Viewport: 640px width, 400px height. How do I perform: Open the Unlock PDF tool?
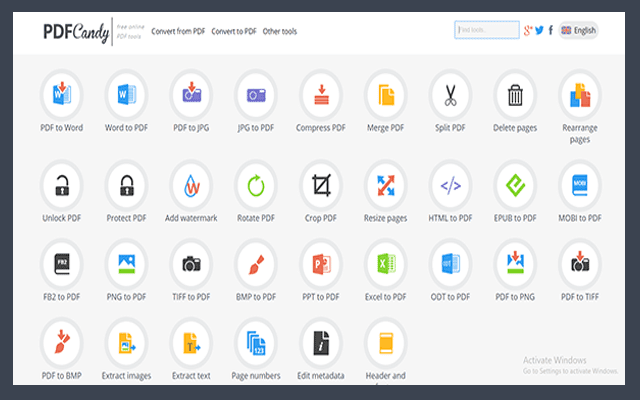[61, 186]
